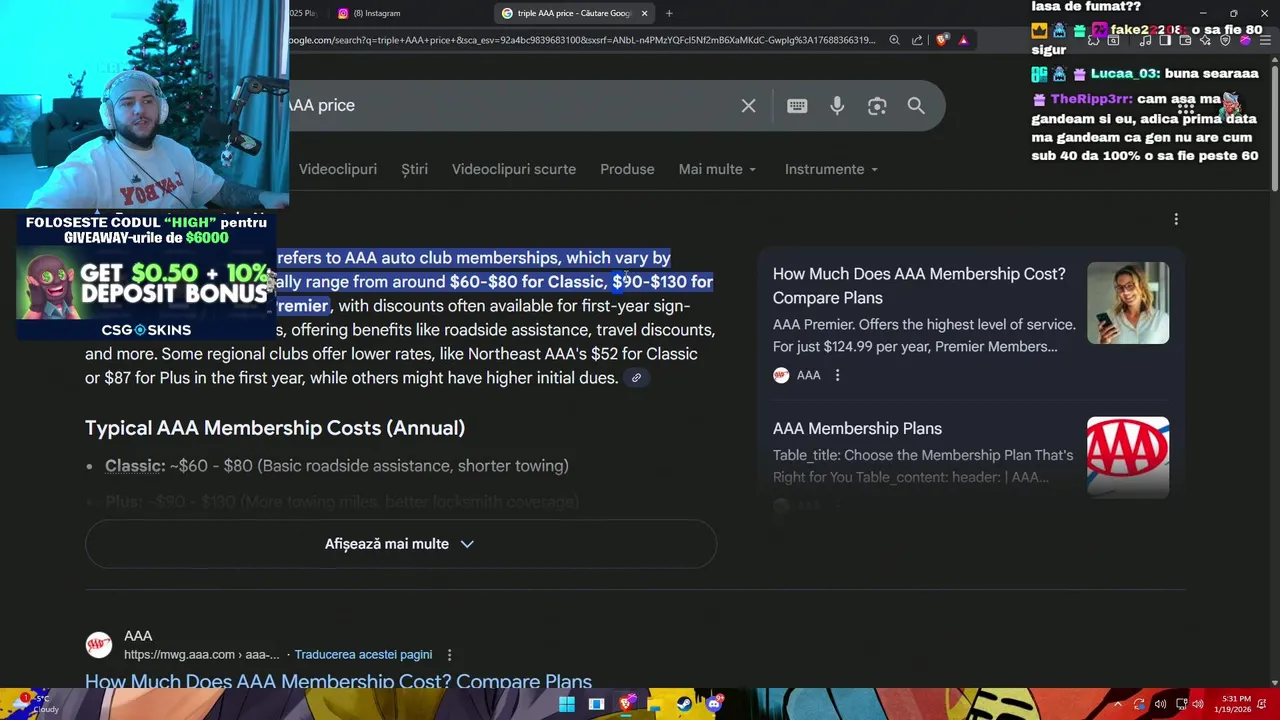Clear the search box with the X icon
The height and width of the screenshot is (720, 1280).
point(748,105)
